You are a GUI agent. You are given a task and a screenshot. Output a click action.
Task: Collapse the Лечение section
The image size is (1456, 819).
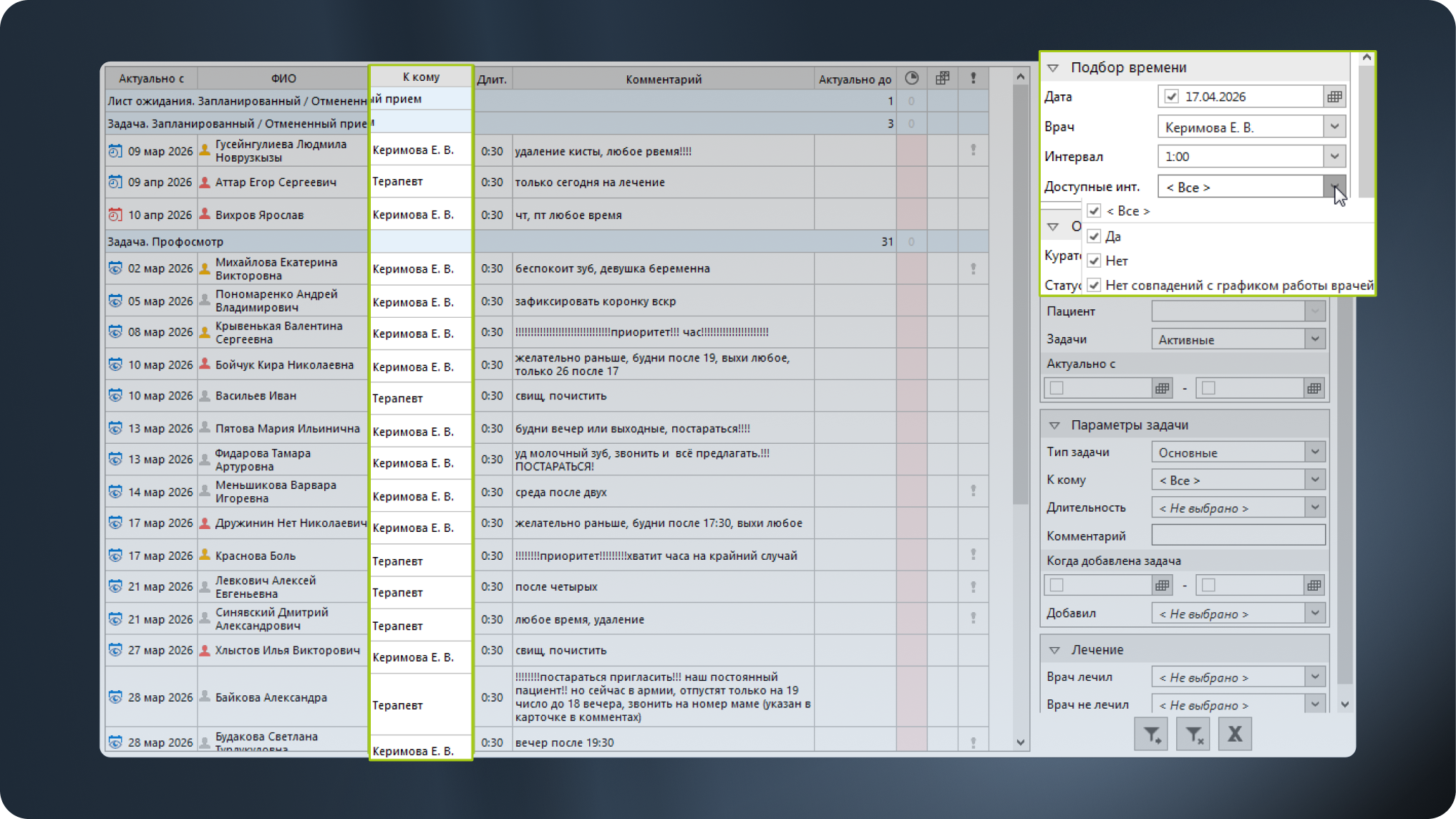point(1054,650)
